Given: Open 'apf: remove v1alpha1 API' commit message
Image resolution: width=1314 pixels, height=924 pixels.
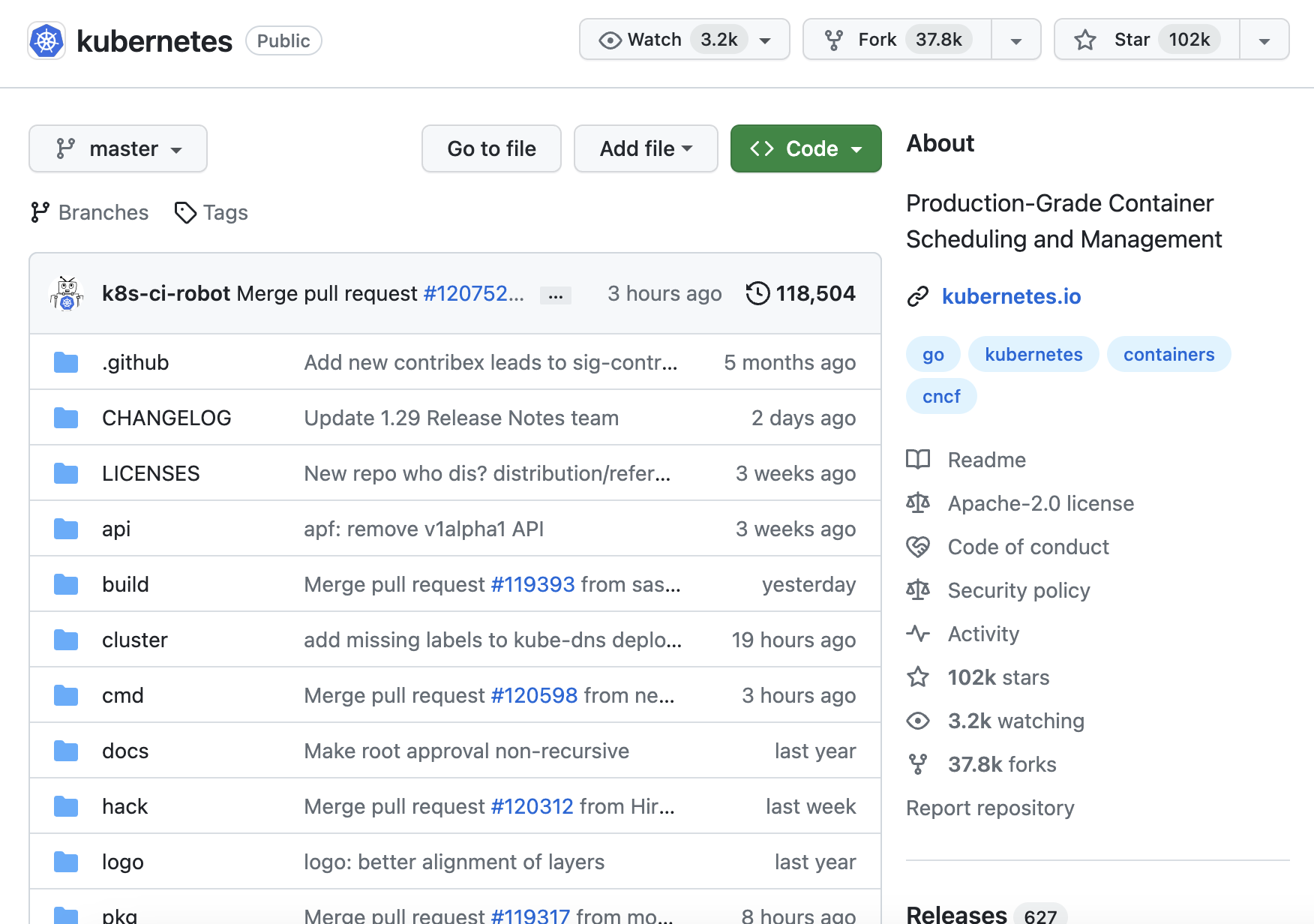Looking at the screenshot, I should pyautogui.click(x=424, y=529).
